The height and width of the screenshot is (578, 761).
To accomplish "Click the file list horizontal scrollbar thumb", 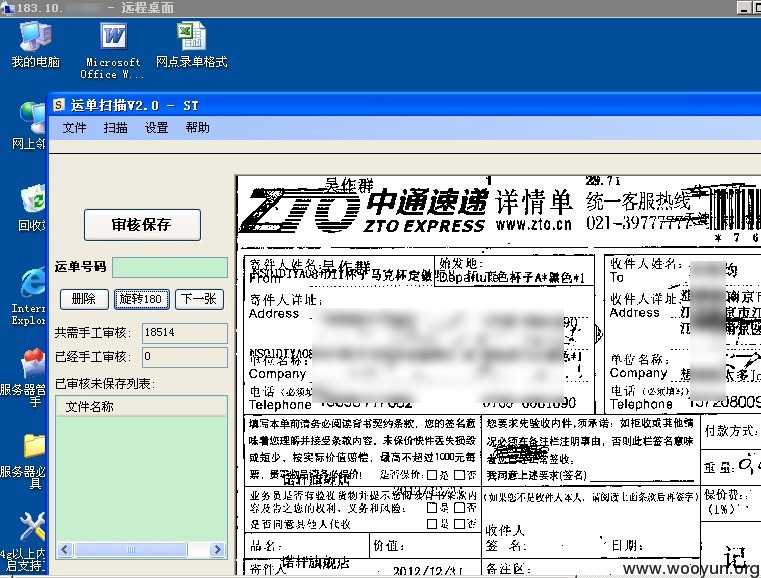I will [130, 549].
